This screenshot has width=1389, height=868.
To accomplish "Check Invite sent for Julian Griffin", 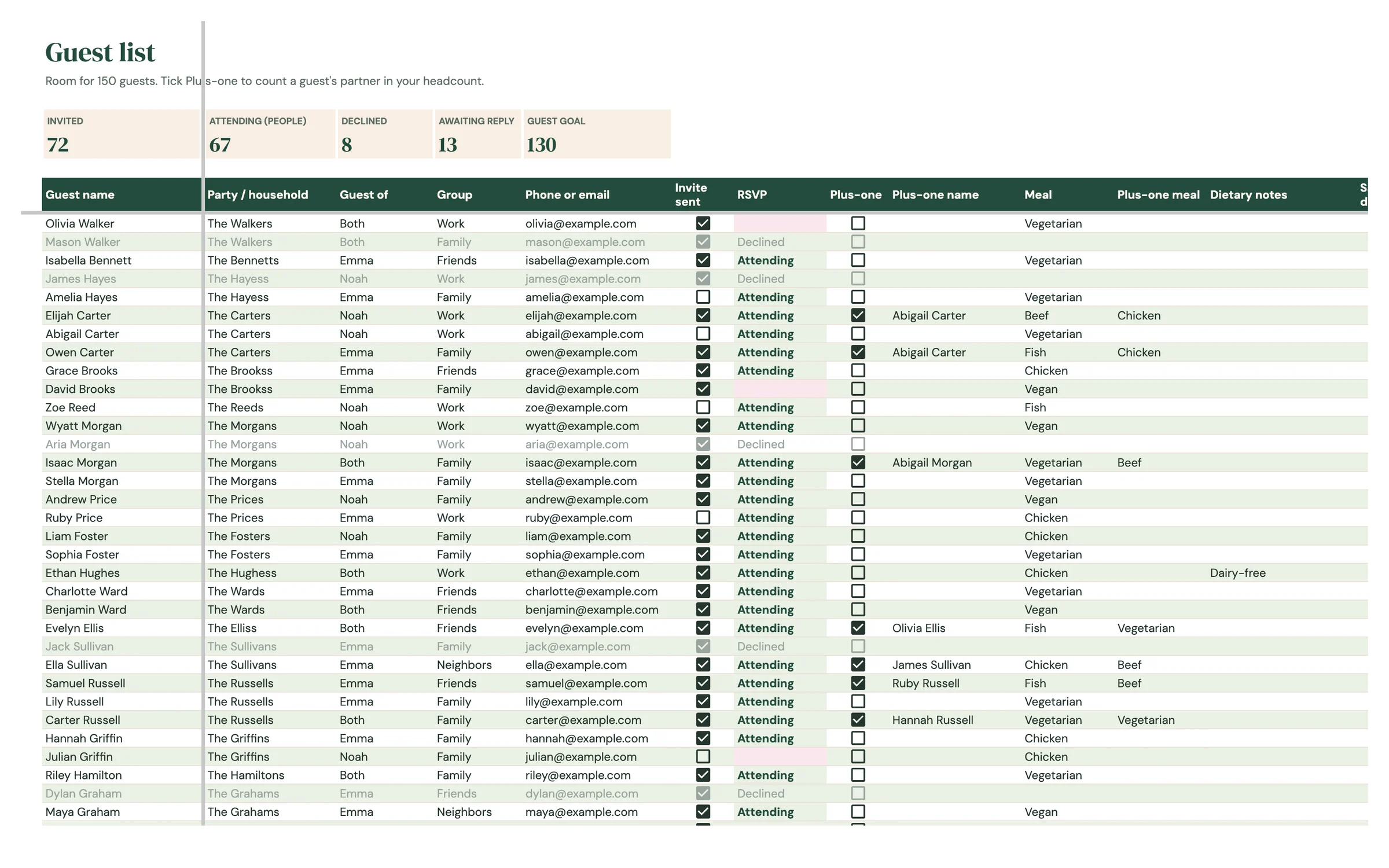I will pyautogui.click(x=703, y=756).
